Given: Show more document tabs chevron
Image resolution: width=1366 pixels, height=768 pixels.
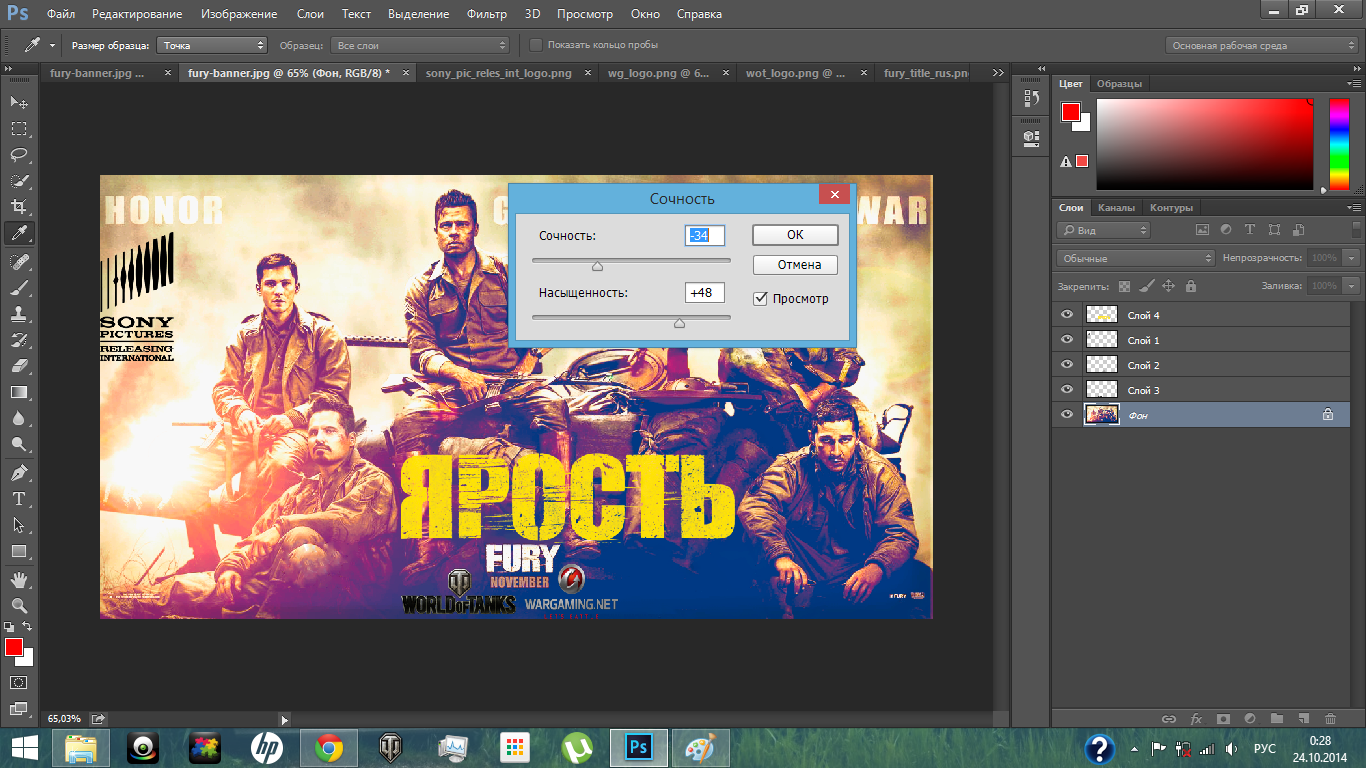Looking at the screenshot, I should click(997, 73).
